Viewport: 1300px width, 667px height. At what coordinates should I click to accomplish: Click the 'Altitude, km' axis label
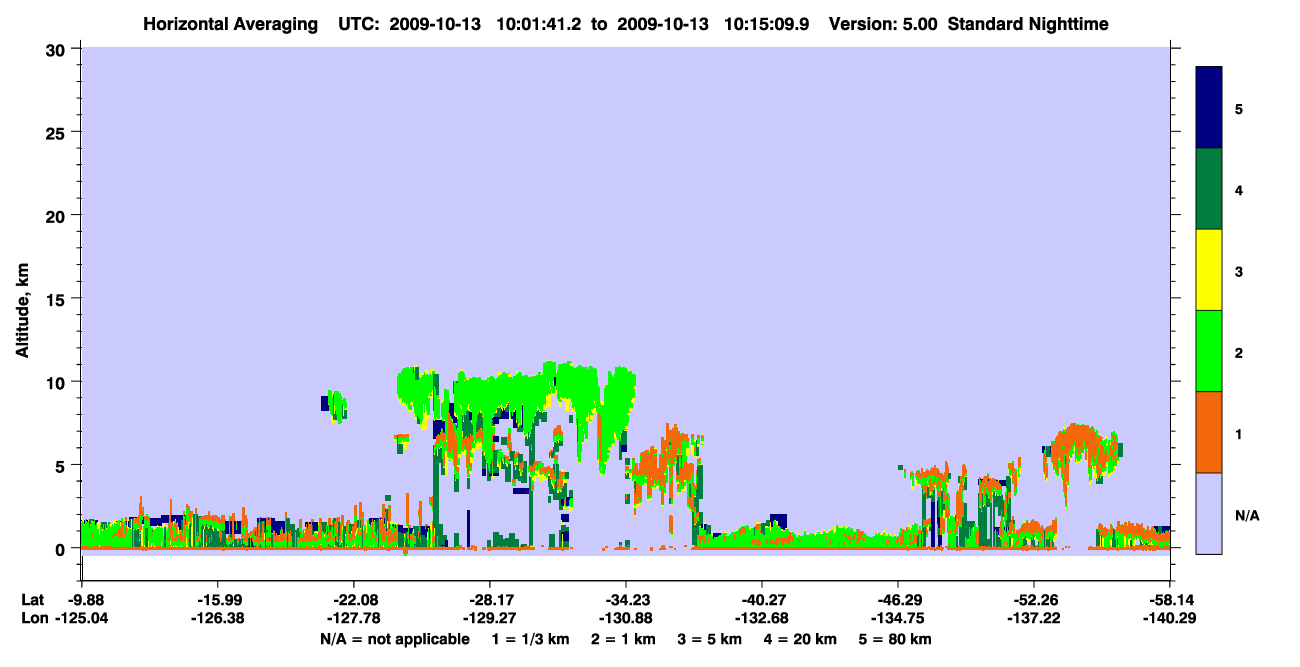22,308
